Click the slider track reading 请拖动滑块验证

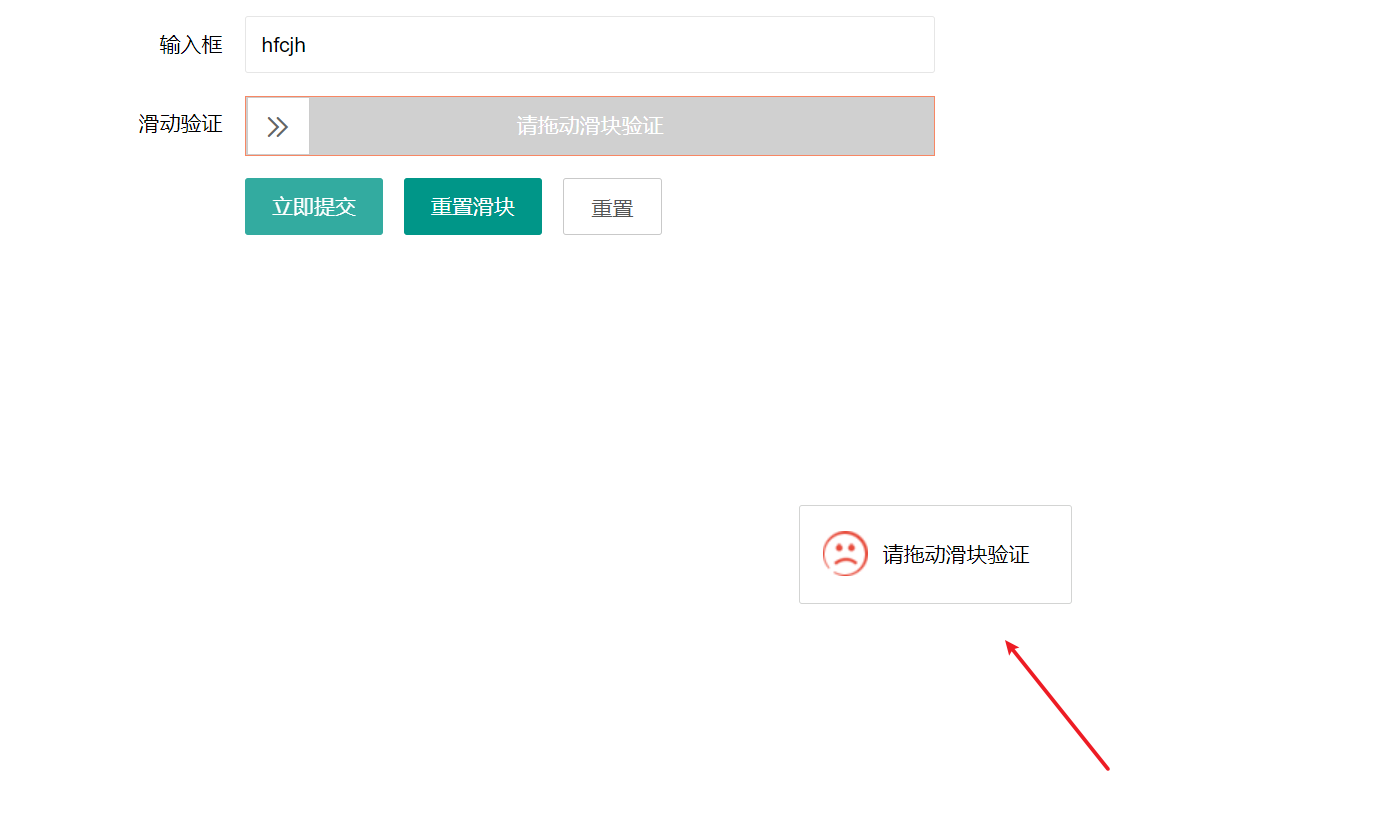pyautogui.click(x=620, y=125)
